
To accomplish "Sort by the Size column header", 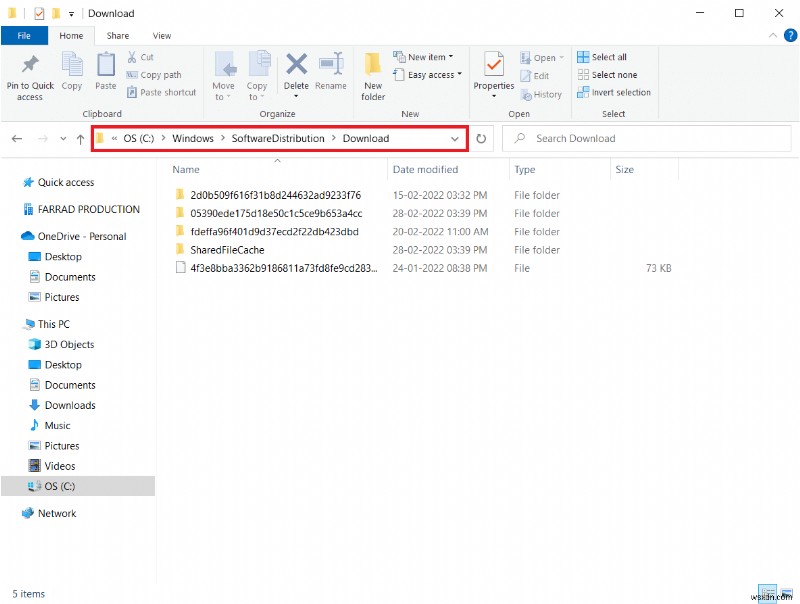I will click(644, 169).
